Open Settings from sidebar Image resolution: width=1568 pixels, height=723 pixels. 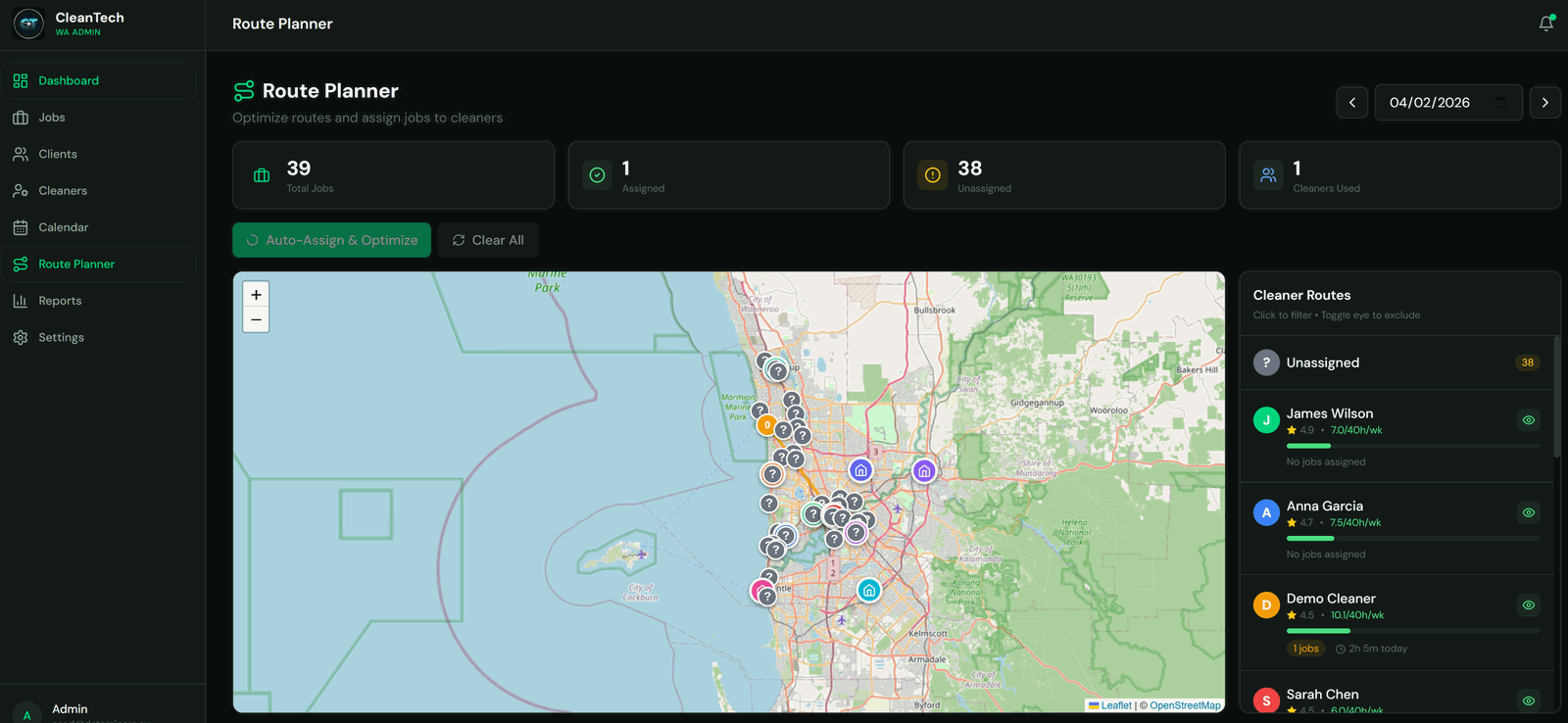coord(98,337)
